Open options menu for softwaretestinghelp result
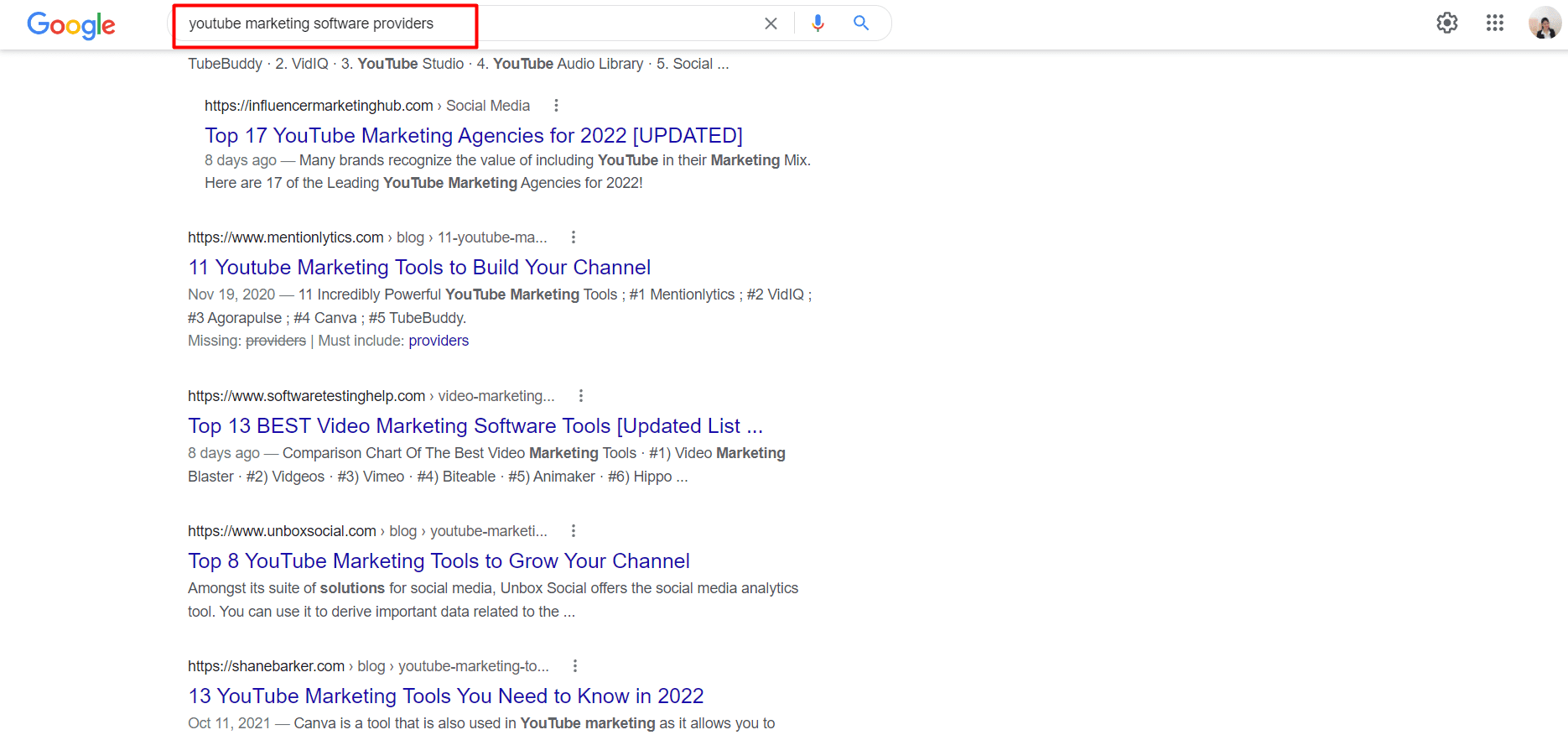Screen dimensions: 1568x735 tap(581, 396)
